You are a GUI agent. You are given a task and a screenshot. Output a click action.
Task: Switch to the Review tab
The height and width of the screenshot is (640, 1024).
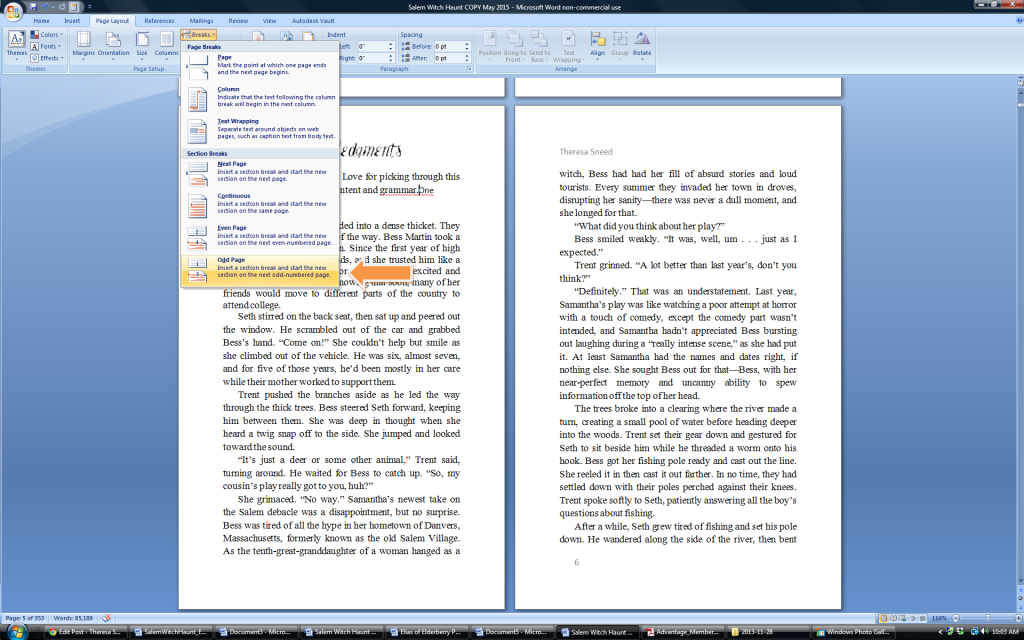click(238, 21)
